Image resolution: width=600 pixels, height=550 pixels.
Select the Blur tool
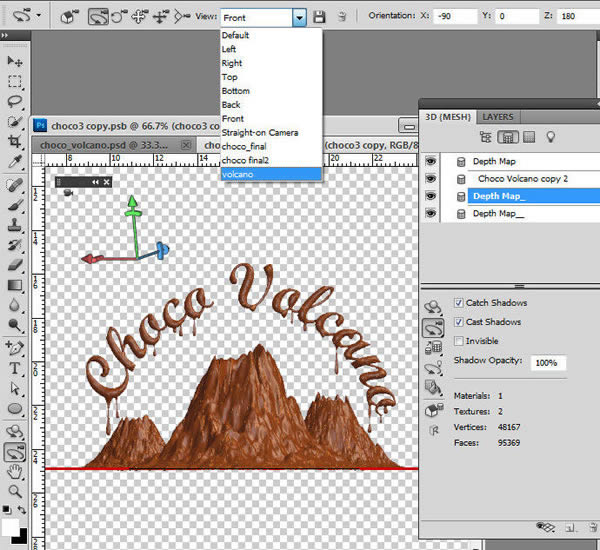coord(15,305)
